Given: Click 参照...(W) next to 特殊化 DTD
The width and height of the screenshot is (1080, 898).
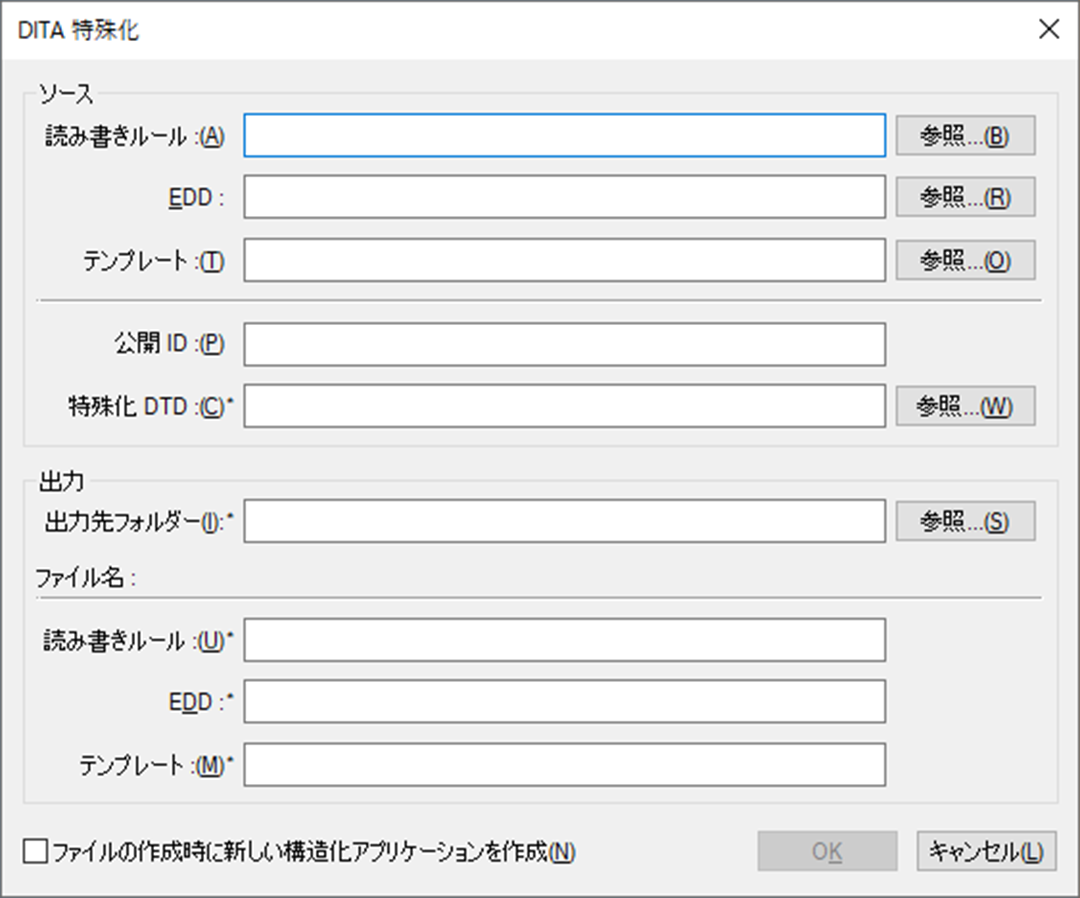Looking at the screenshot, I should (964, 406).
